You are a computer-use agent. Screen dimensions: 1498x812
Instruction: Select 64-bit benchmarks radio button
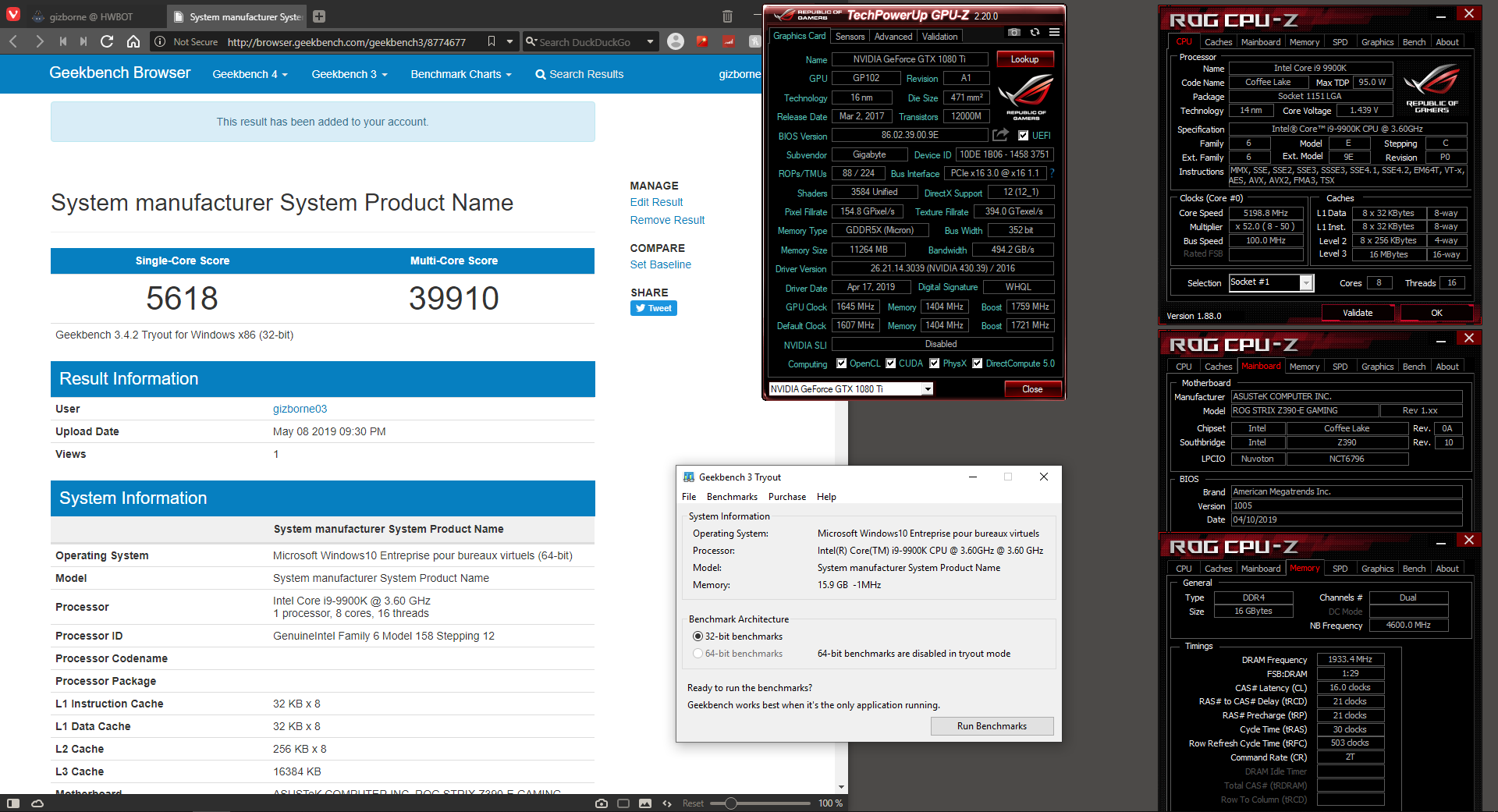[x=698, y=654]
